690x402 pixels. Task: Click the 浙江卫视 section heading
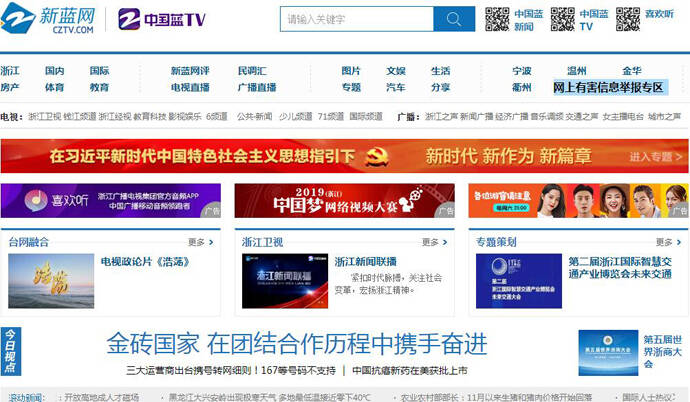[x=262, y=242]
